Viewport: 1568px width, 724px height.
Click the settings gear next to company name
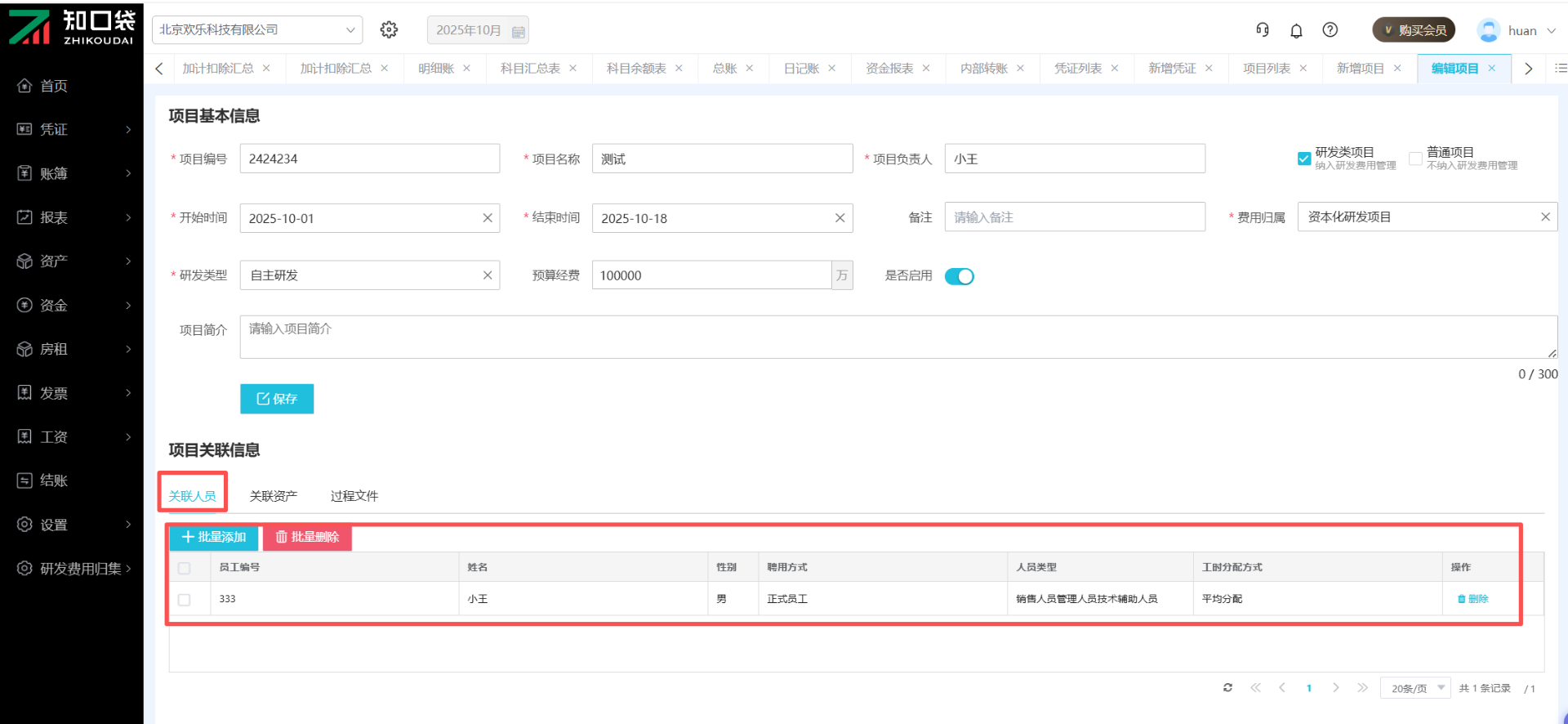pyautogui.click(x=389, y=30)
